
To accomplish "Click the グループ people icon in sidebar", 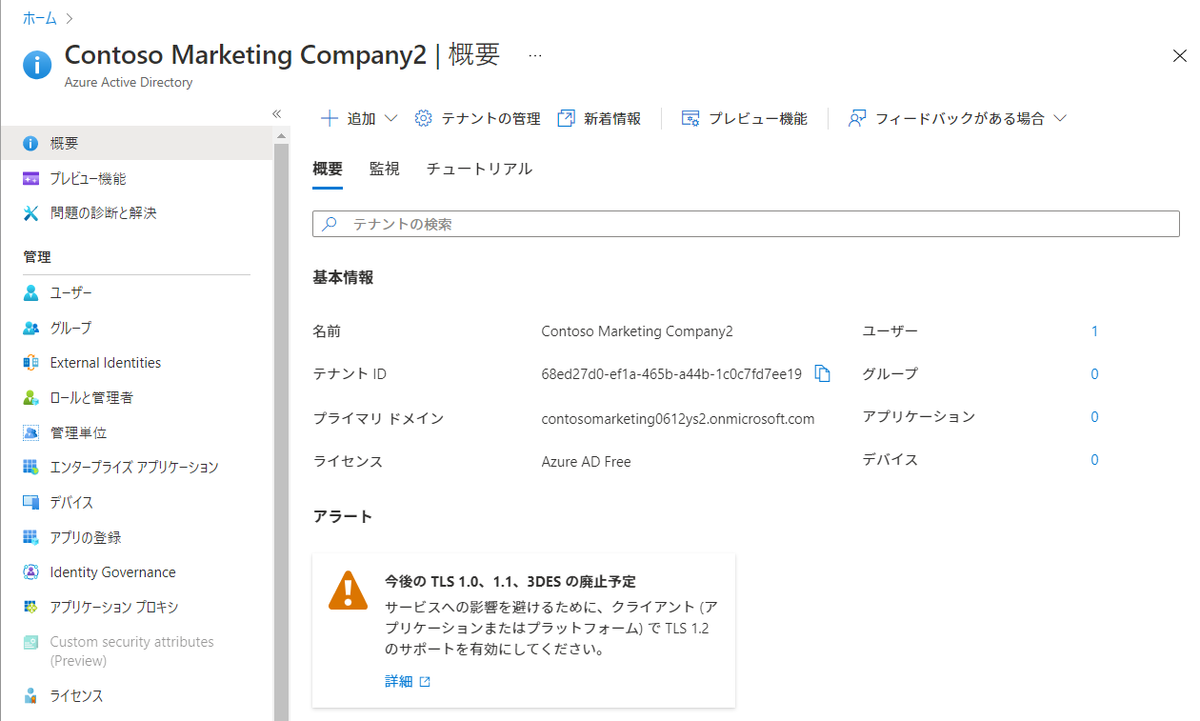I will click(31, 328).
